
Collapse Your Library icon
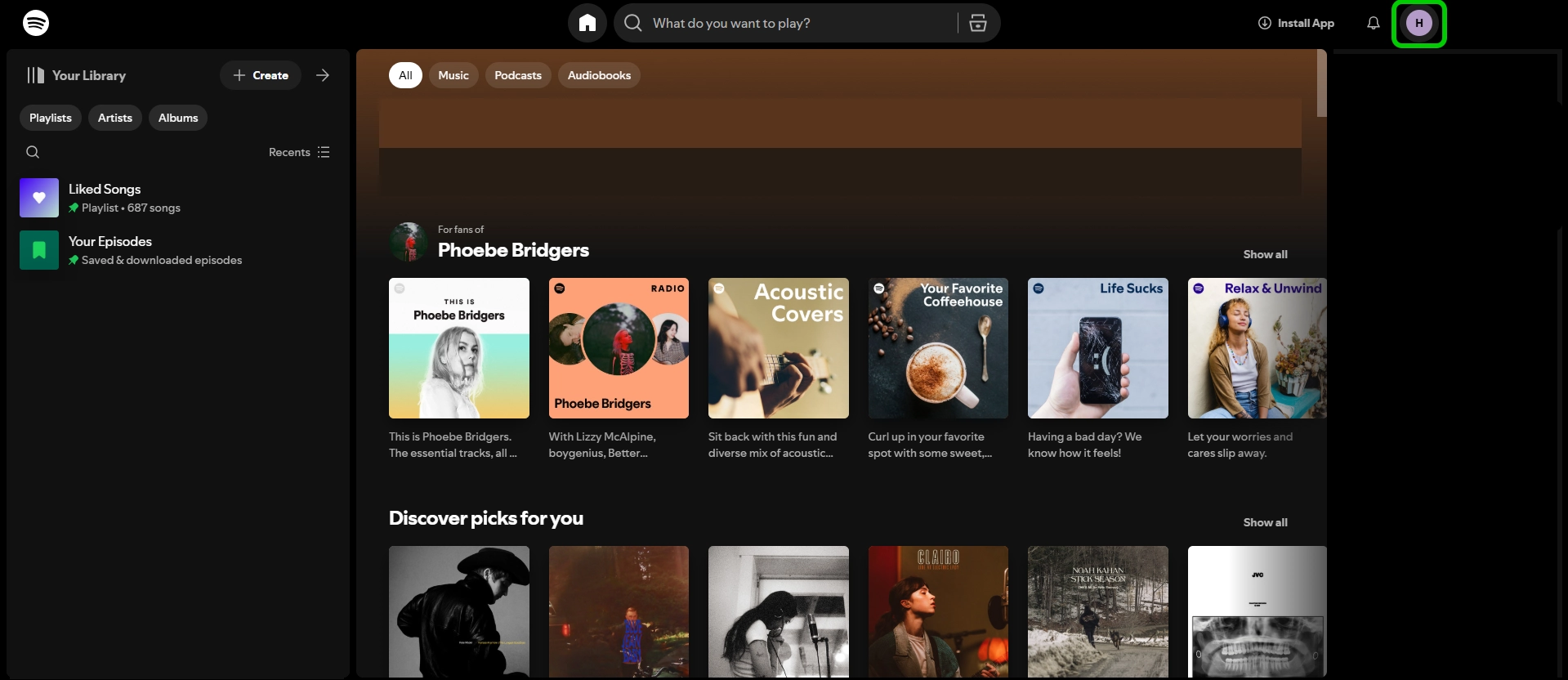(x=36, y=75)
